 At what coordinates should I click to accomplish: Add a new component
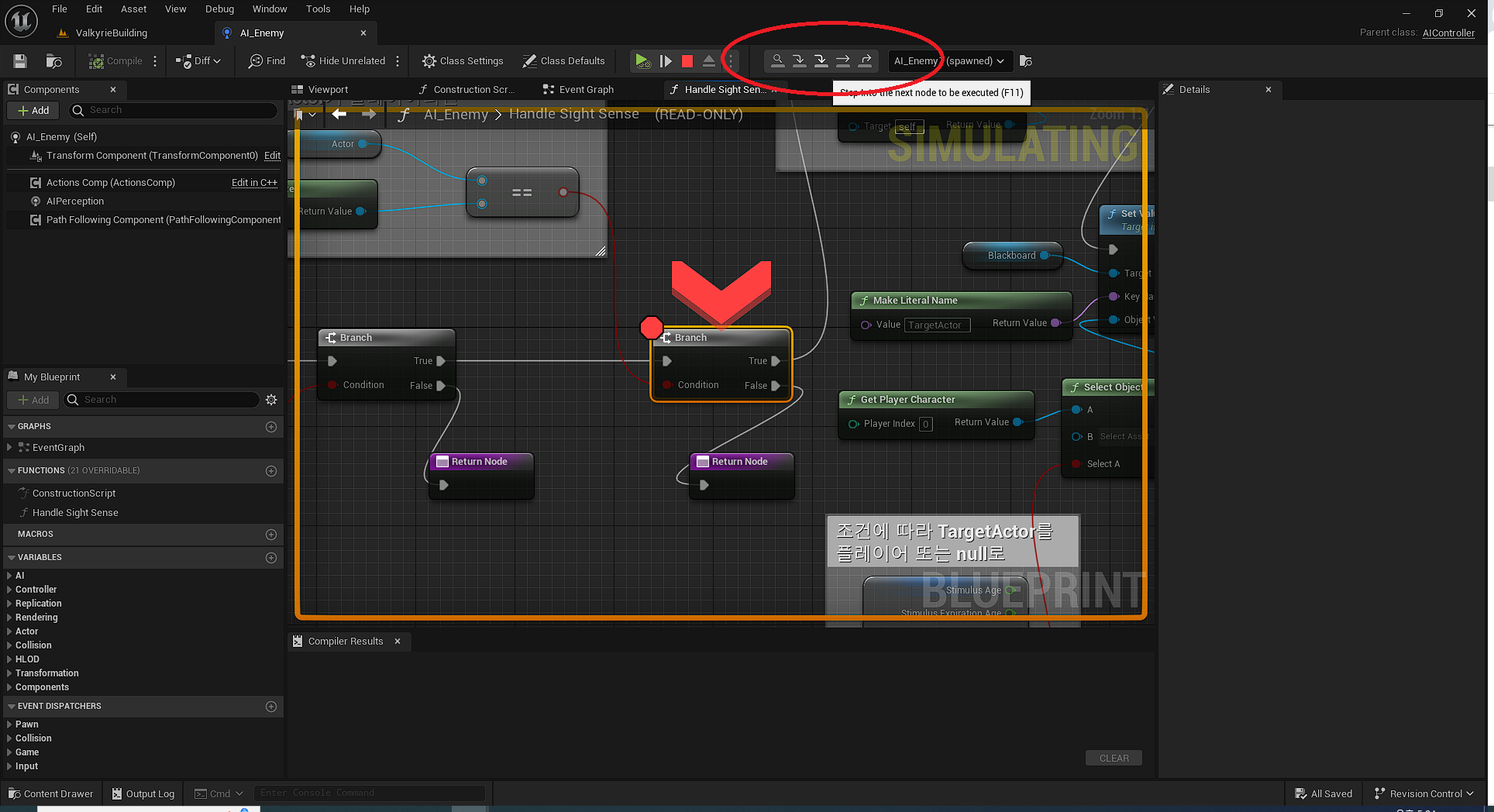point(33,111)
